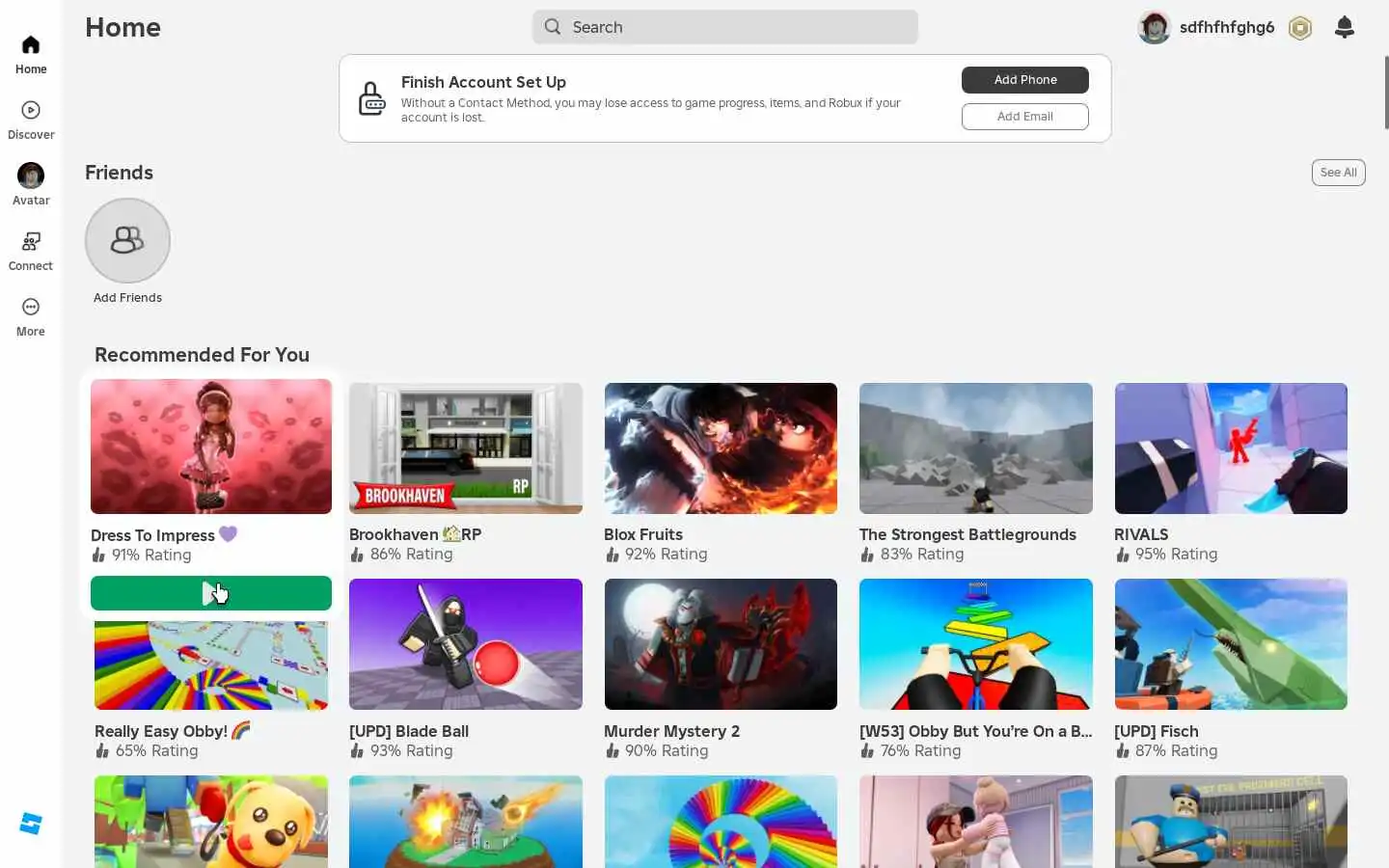
Task: Click the Add Friends circle icon
Action: point(127,240)
